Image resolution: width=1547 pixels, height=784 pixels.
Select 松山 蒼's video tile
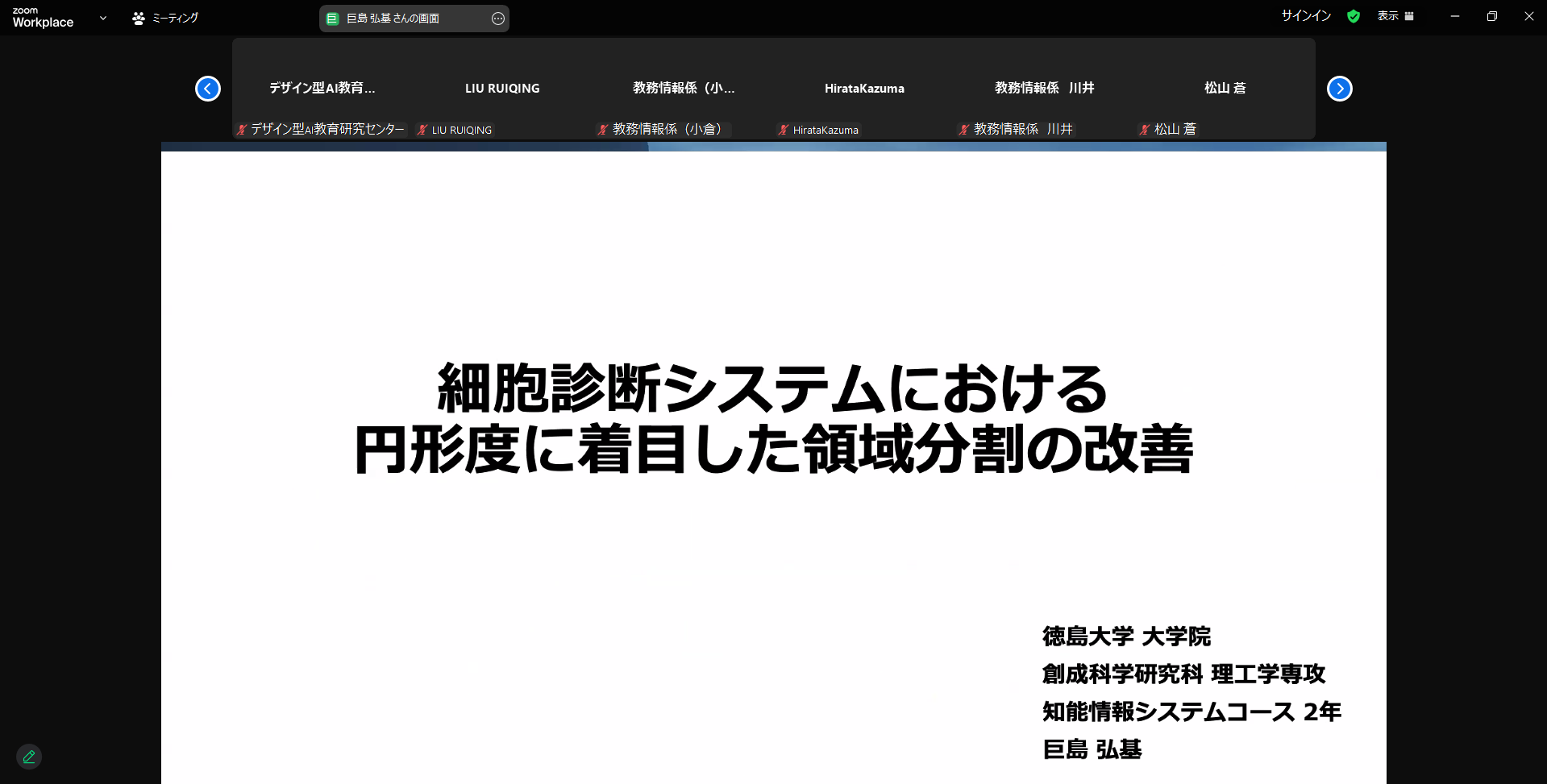click(x=1224, y=89)
